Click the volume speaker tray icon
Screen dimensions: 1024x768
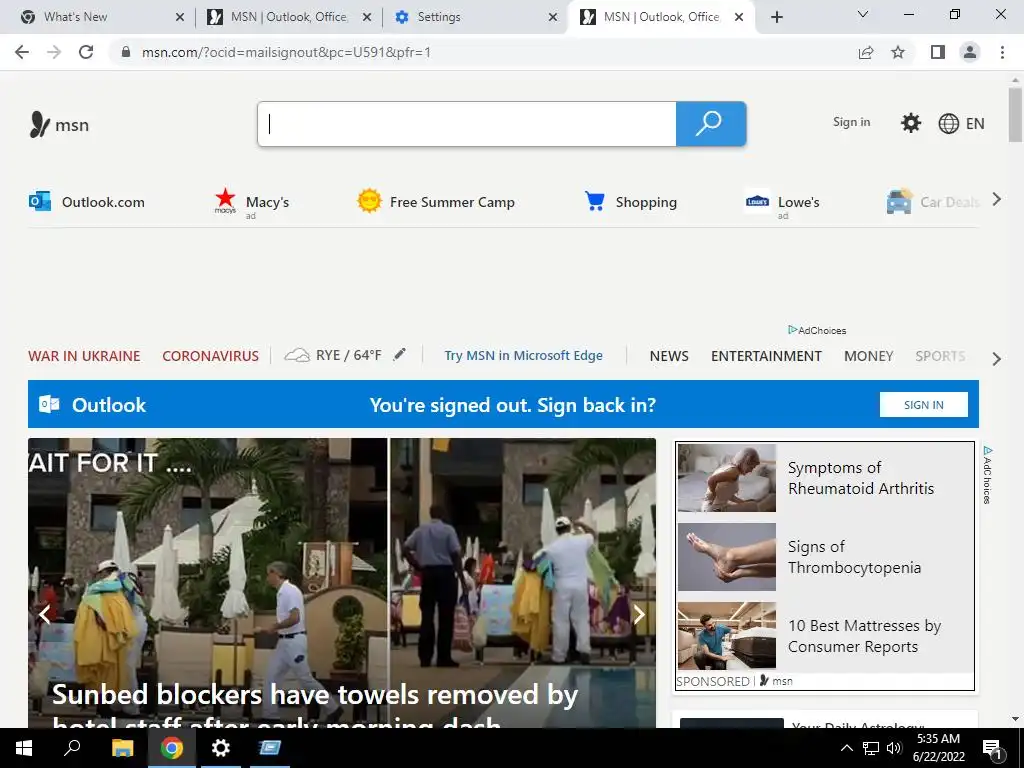pyautogui.click(x=894, y=748)
